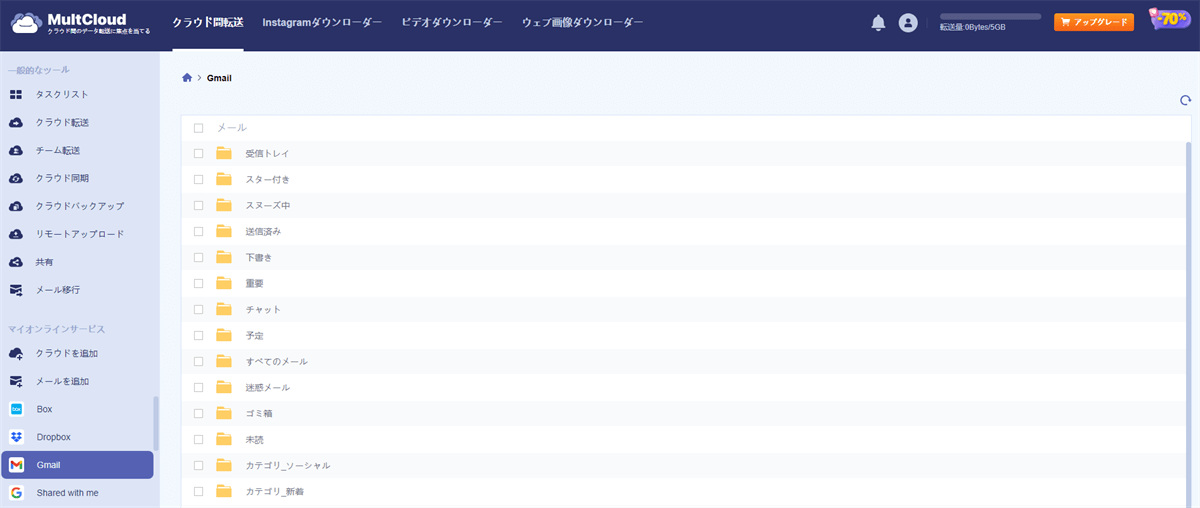
Task: Click the 70% discount promo badge
Action: 1169,20
